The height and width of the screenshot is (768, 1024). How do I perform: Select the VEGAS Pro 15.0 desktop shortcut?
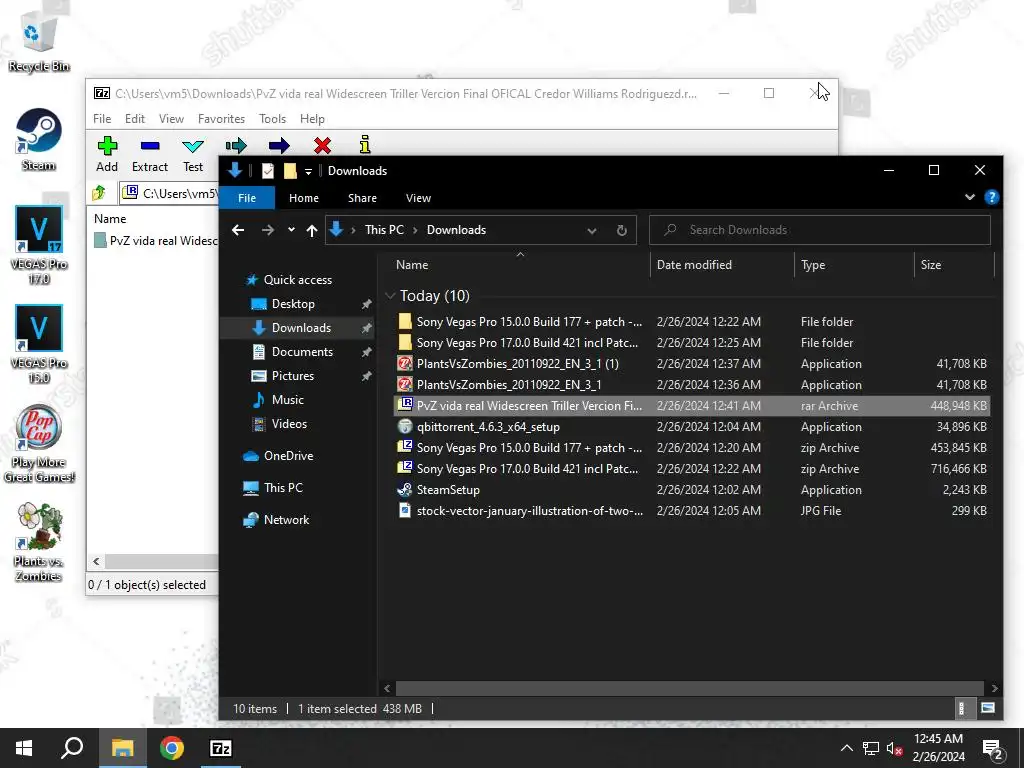pyautogui.click(x=39, y=344)
